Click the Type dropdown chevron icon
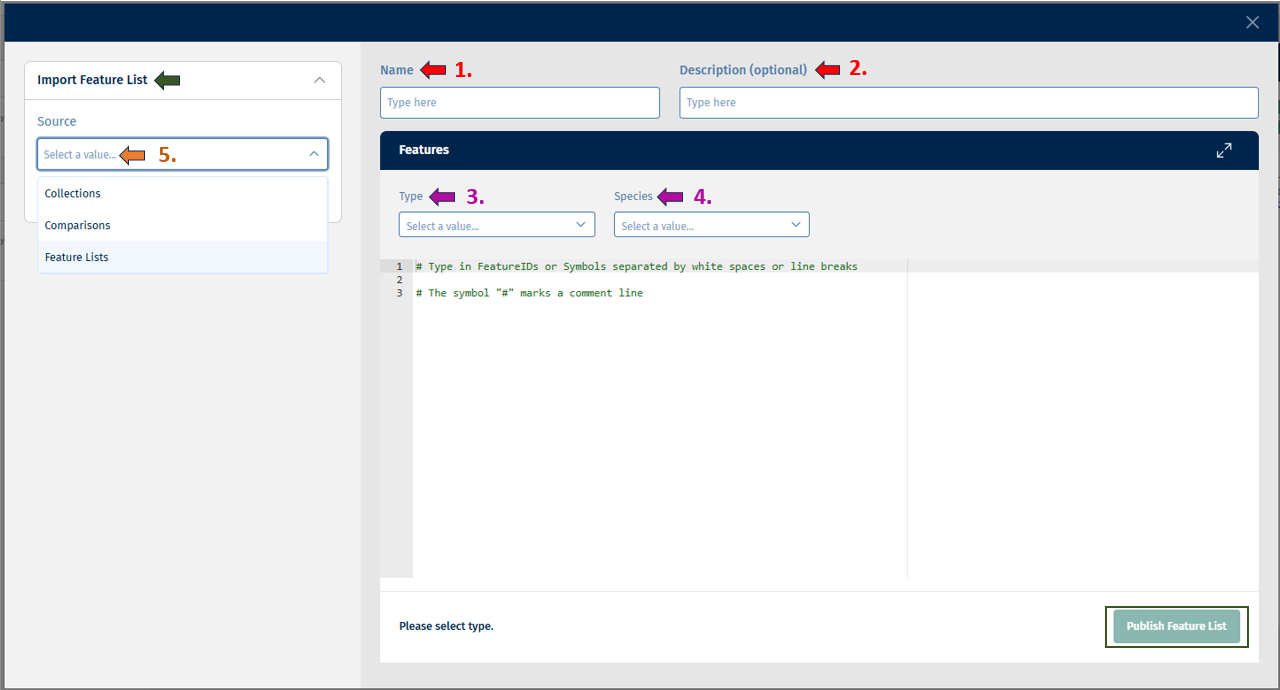Viewport: 1280px width, 690px height. (x=581, y=224)
